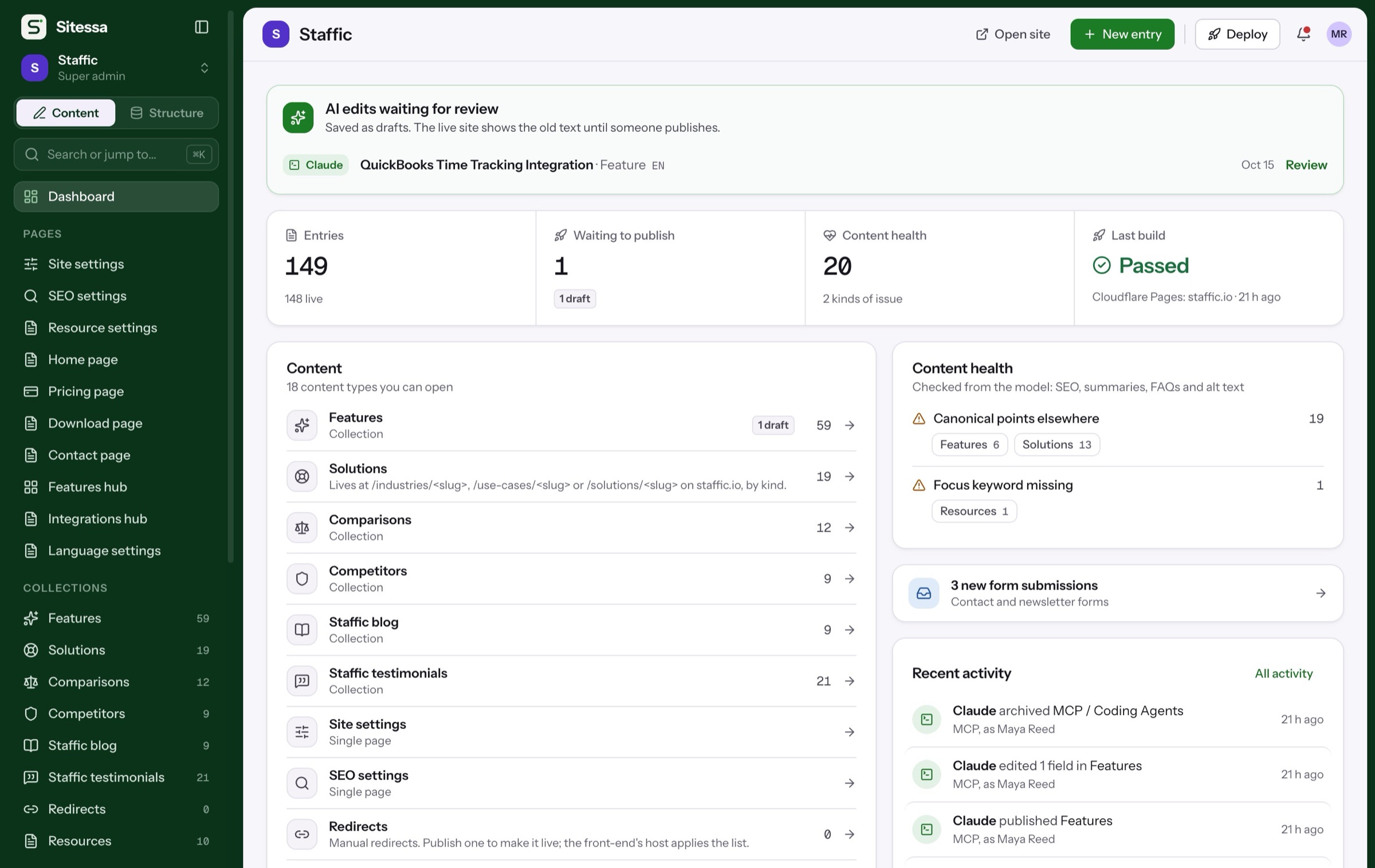Open Language settings in sidebar
Image resolution: width=1375 pixels, height=868 pixels.
[116, 551]
